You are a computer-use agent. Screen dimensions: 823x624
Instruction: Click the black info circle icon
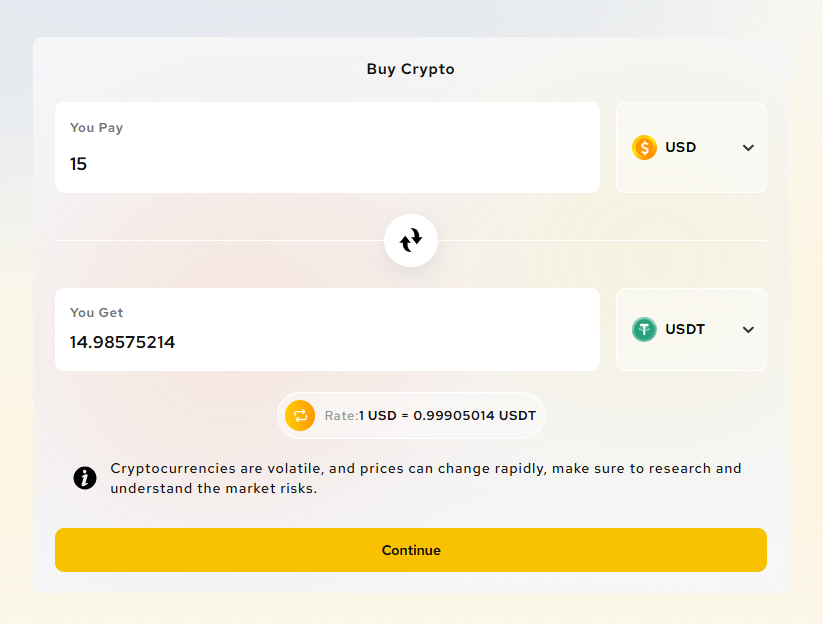(x=86, y=478)
